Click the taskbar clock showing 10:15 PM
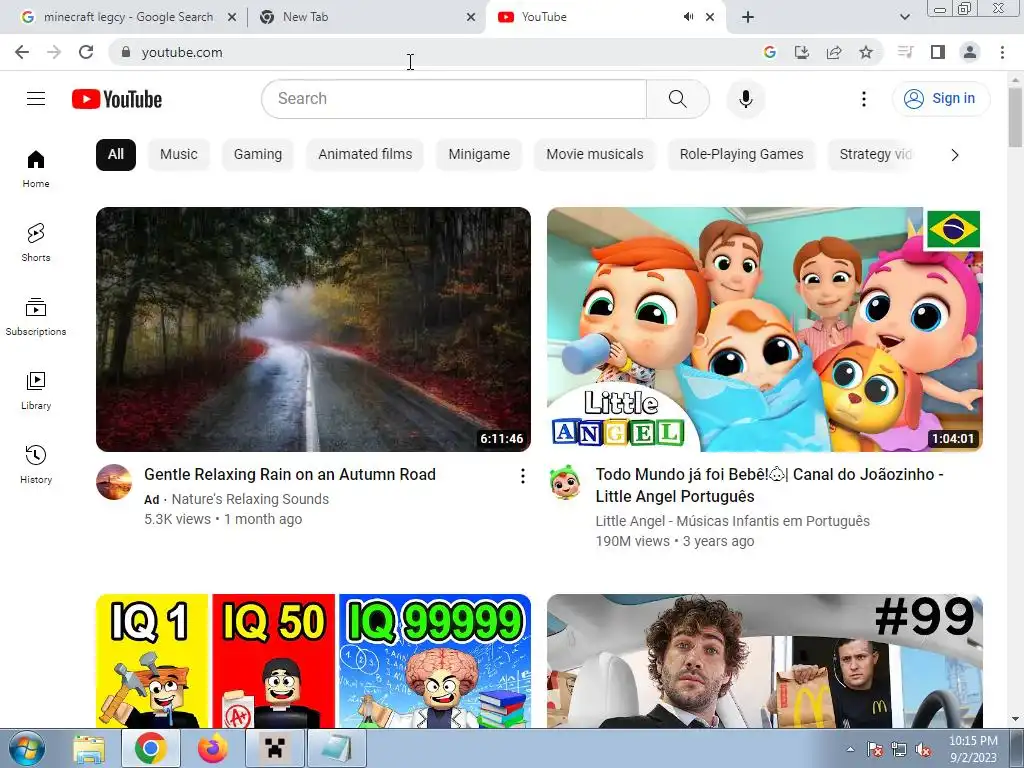The width and height of the screenshot is (1024, 768). [x=973, y=749]
